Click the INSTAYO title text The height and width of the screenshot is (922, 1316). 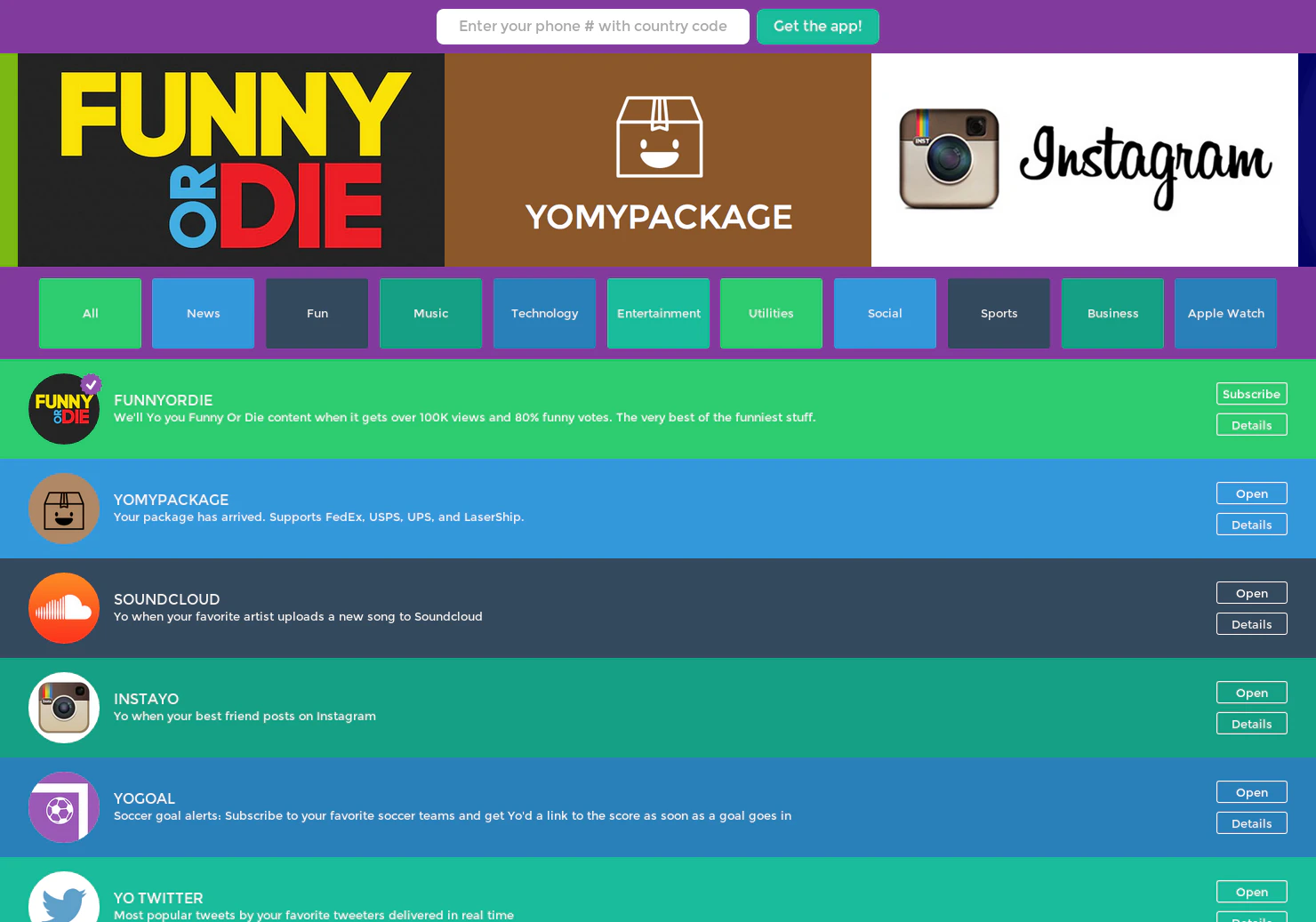[147, 699]
